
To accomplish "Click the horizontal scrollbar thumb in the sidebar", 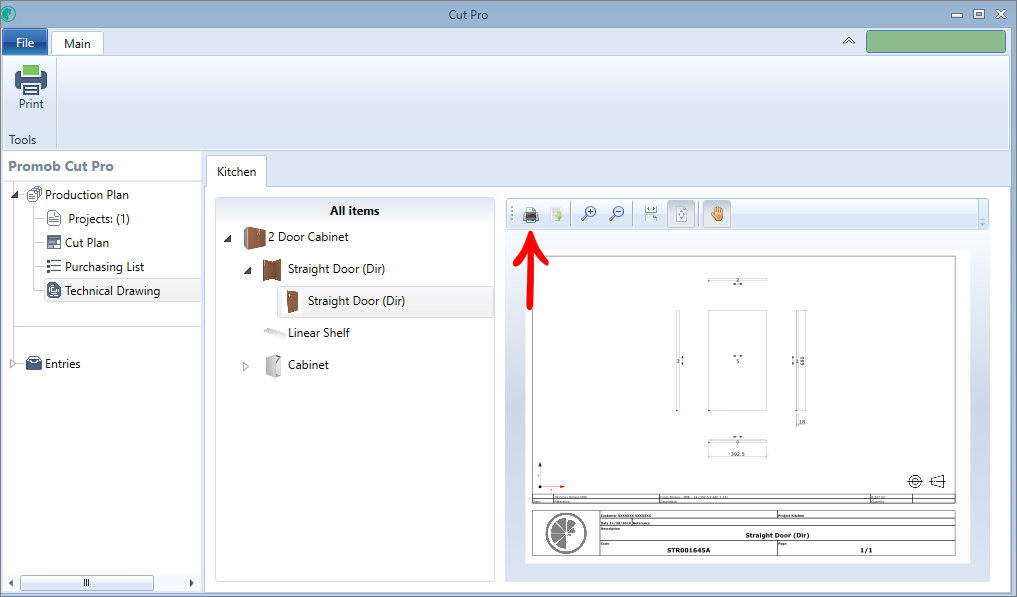I will [87, 583].
